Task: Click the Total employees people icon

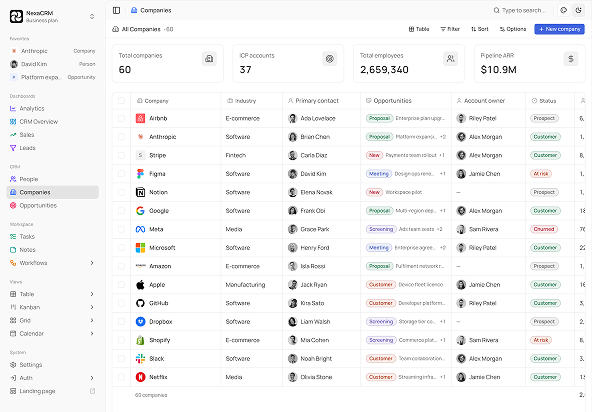Action: pyautogui.click(x=450, y=59)
